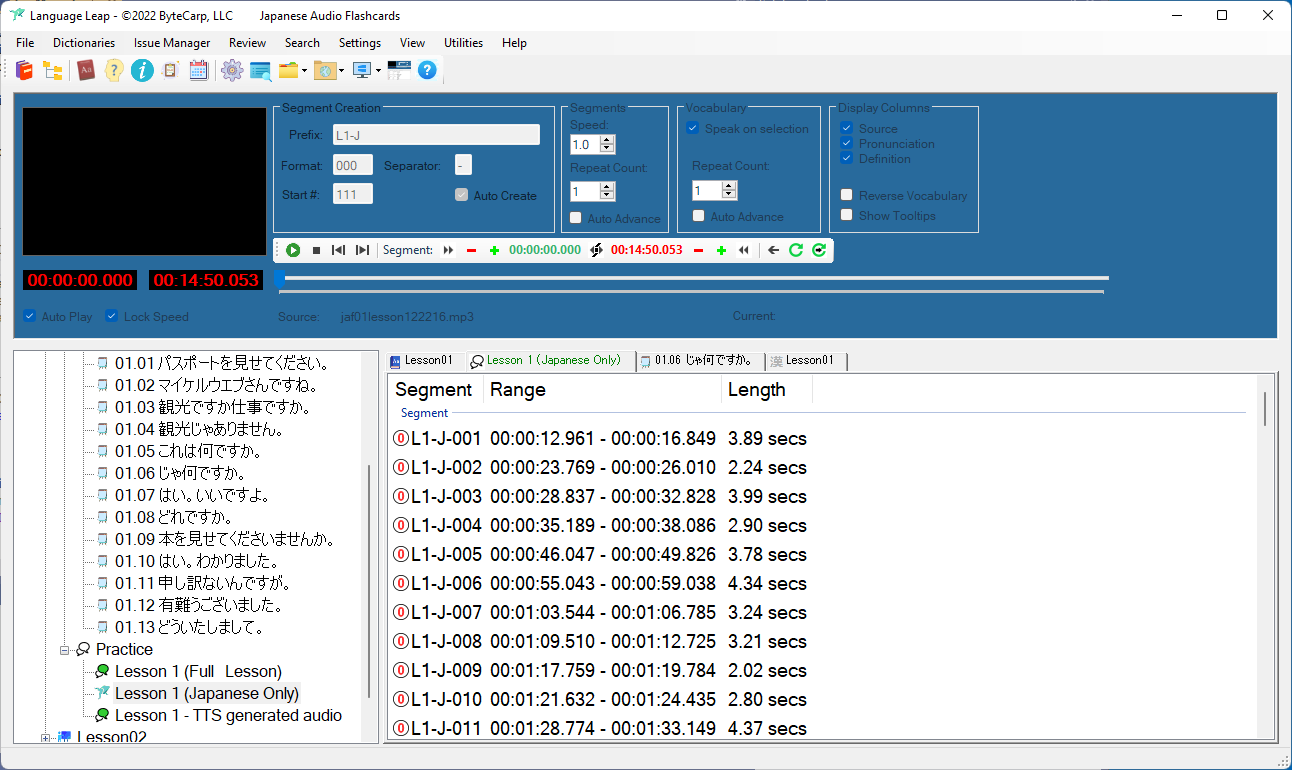The image size is (1292, 770).
Task: Toggle the Auto Play checkbox
Action: click(29, 316)
